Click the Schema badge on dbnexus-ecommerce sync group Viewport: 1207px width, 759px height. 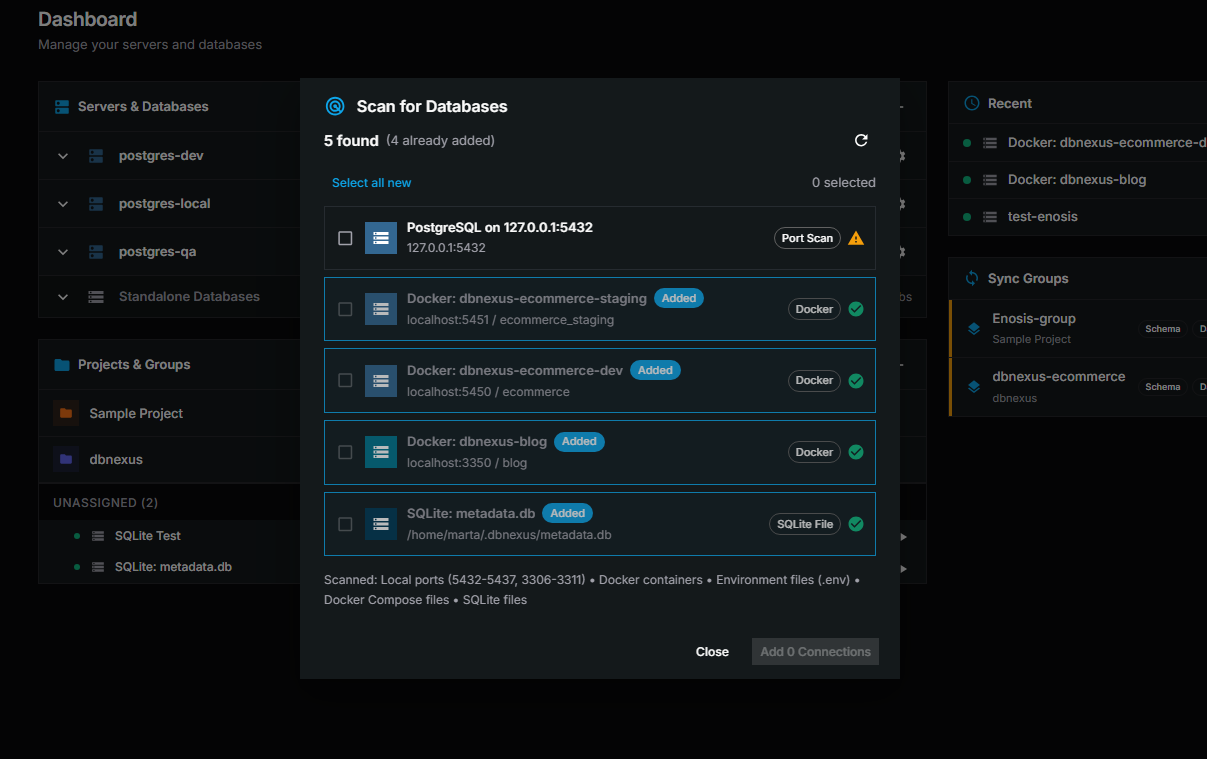tap(1162, 386)
